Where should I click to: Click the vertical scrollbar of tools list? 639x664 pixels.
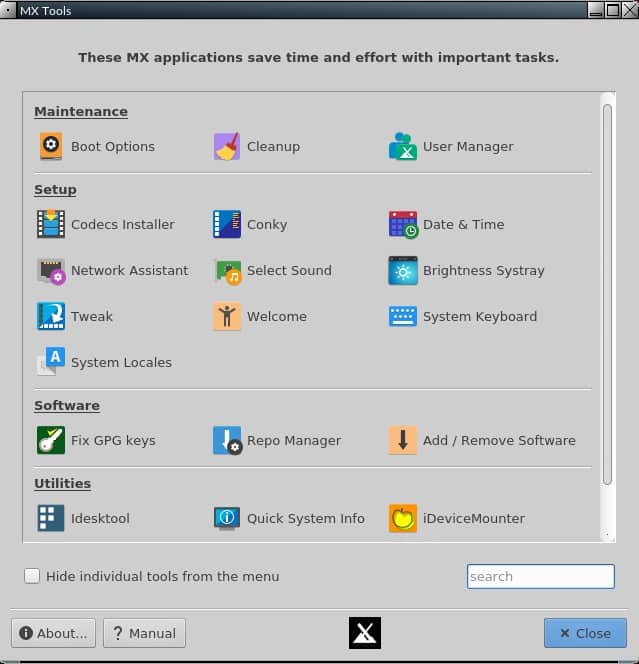coord(607,294)
